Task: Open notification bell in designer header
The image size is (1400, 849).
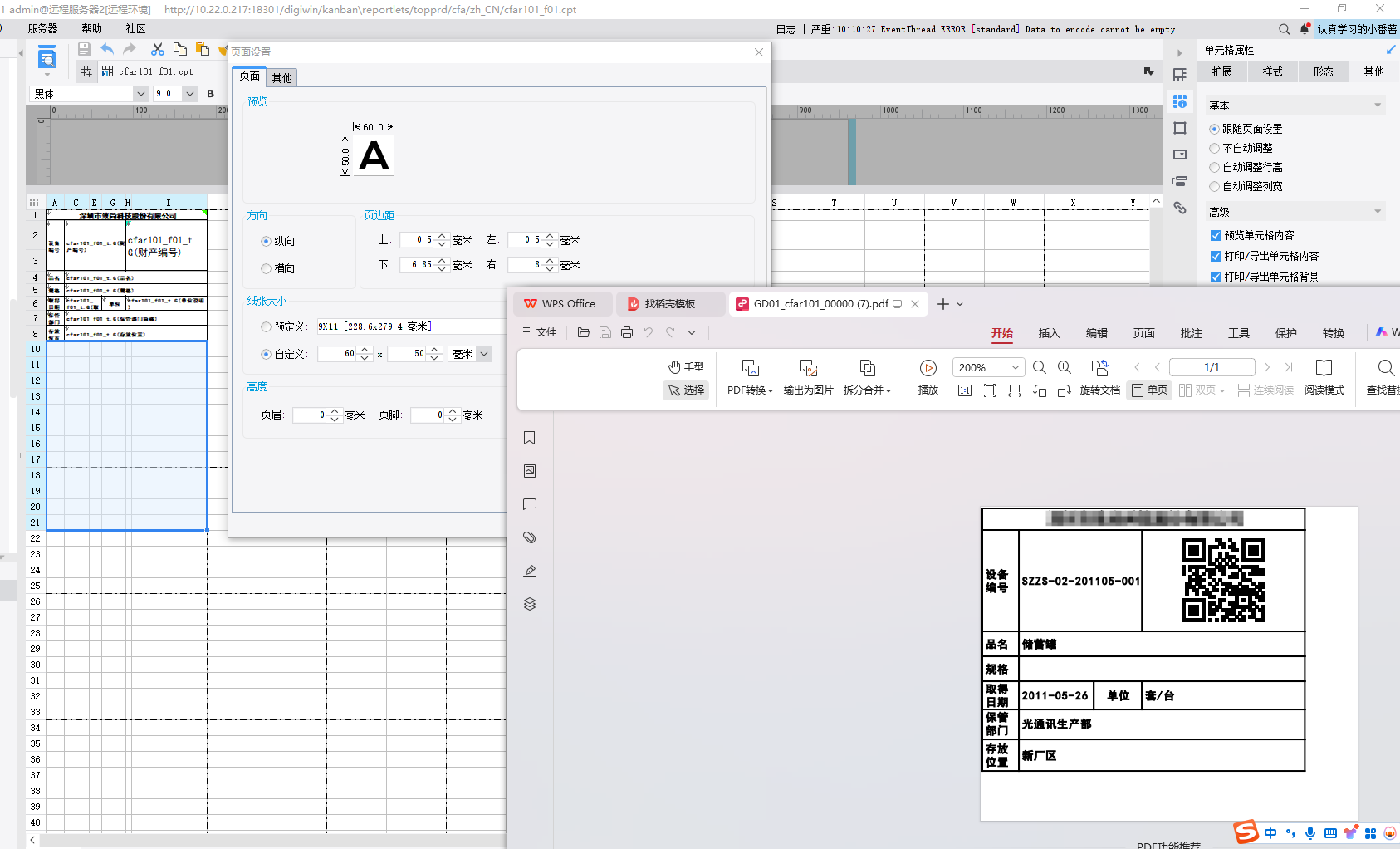Action: click(x=1305, y=29)
